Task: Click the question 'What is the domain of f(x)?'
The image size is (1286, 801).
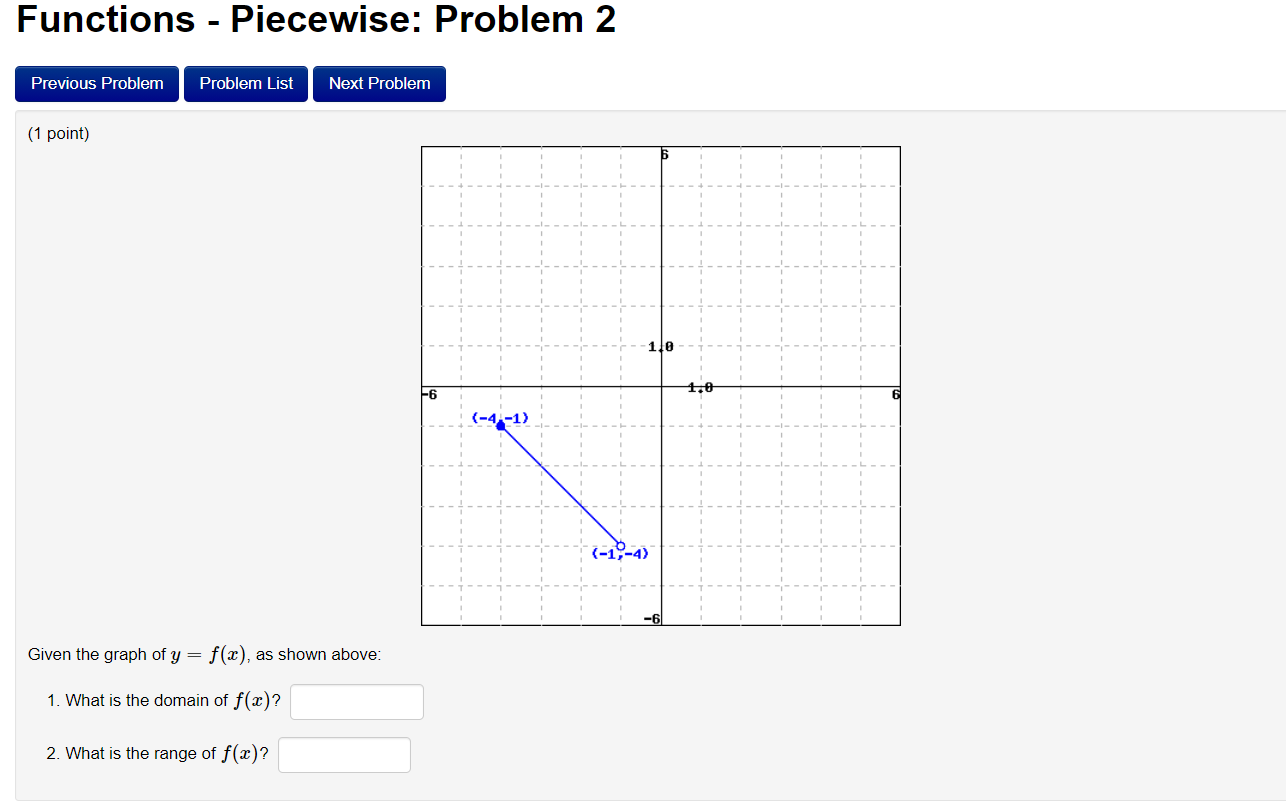Action: point(165,700)
